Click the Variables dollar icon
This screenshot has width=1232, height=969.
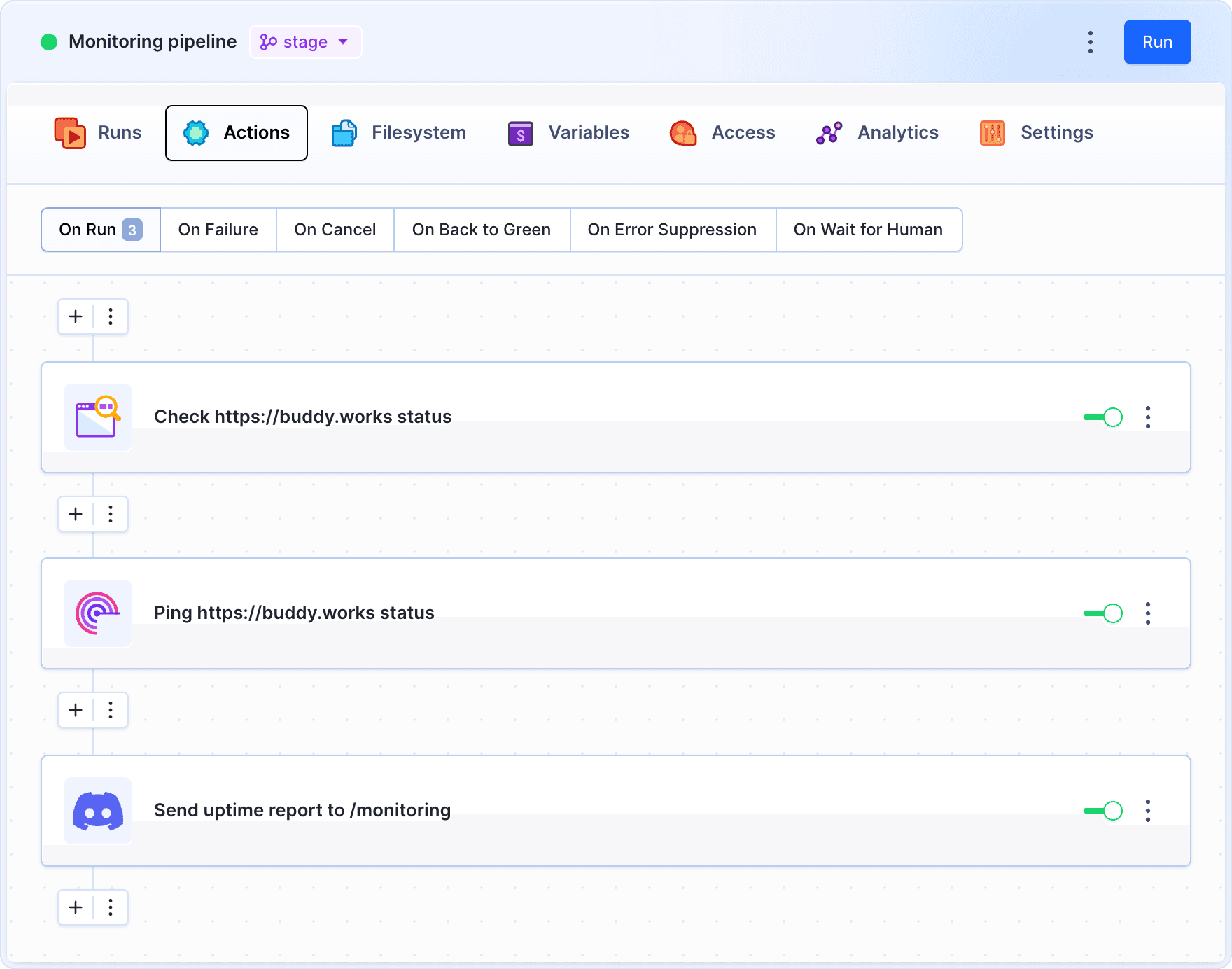[x=520, y=132]
